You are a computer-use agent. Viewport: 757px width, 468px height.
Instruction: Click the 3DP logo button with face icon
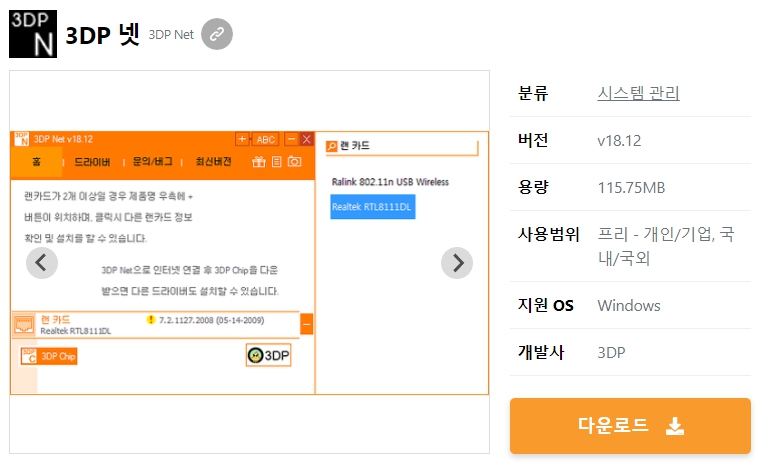tap(268, 355)
